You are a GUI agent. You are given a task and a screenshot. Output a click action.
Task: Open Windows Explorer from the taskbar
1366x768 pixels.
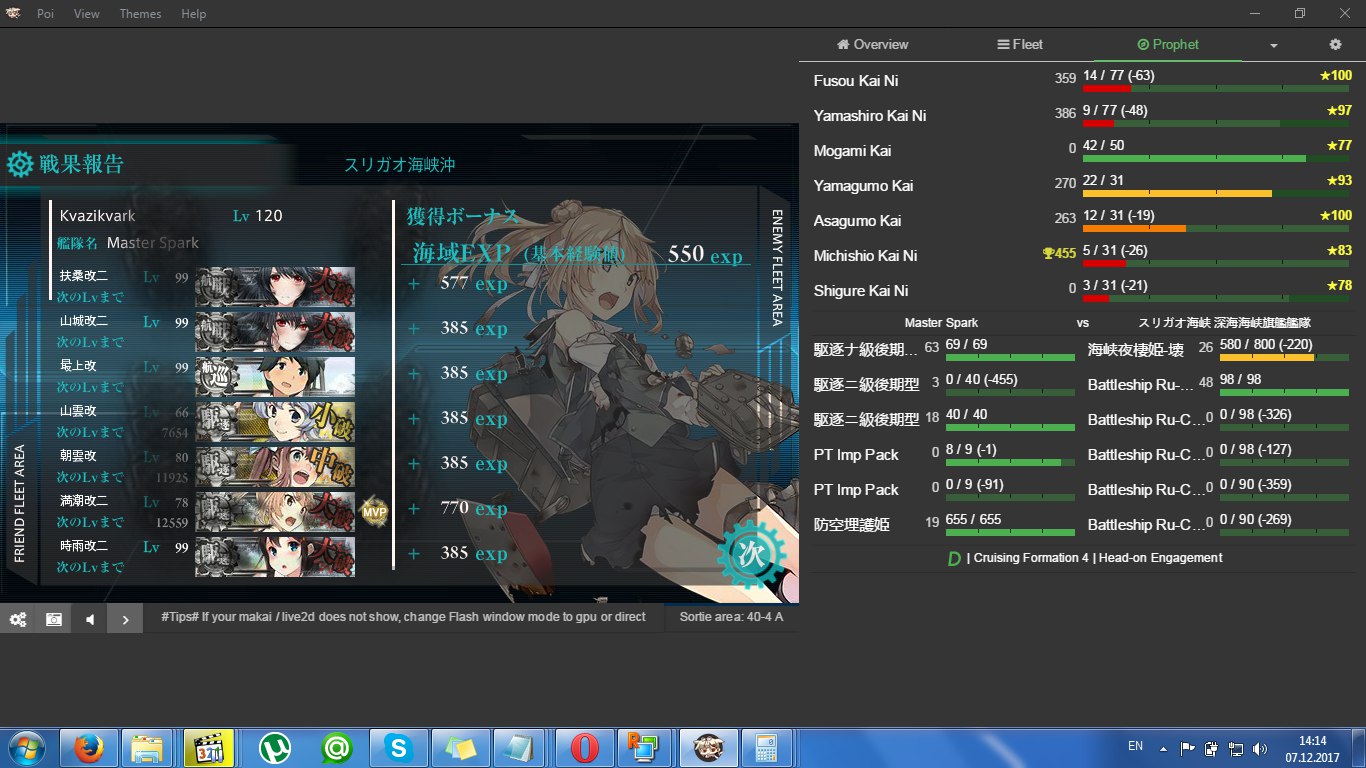click(x=148, y=747)
